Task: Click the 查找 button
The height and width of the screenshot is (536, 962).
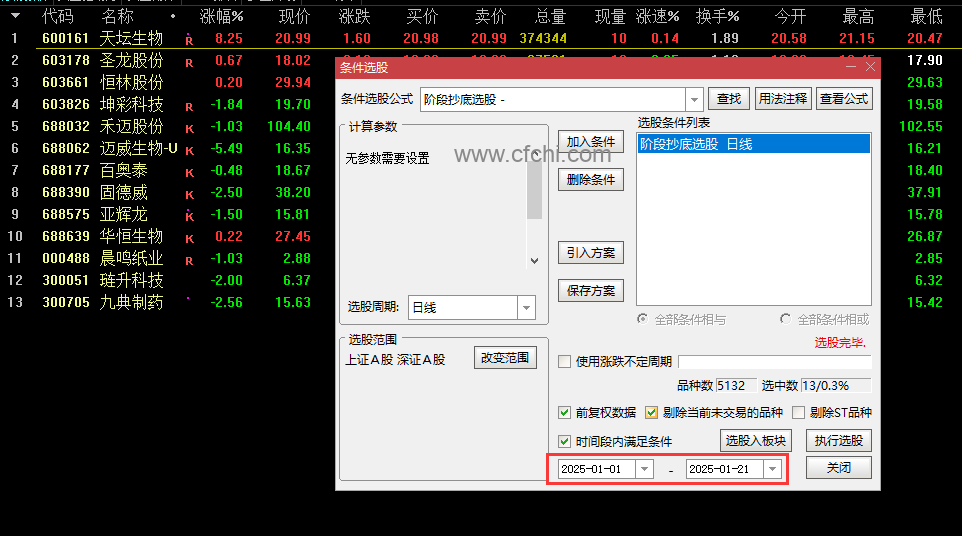Action: (729, 99)
